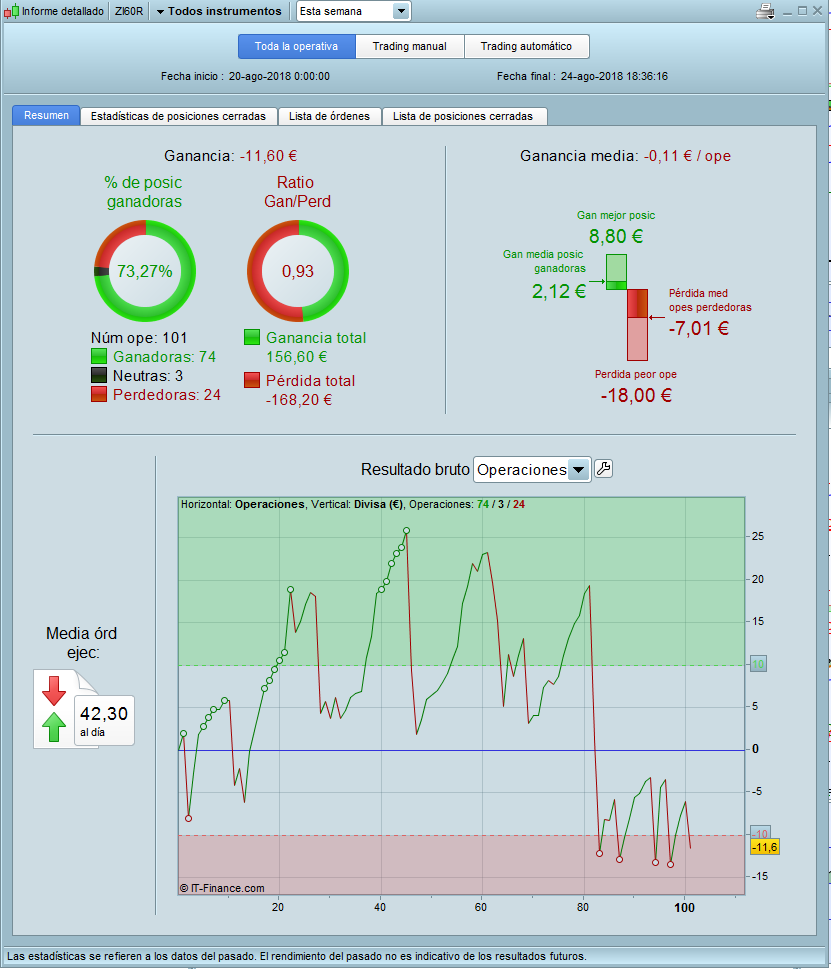Close the report window

pos(817,11)
